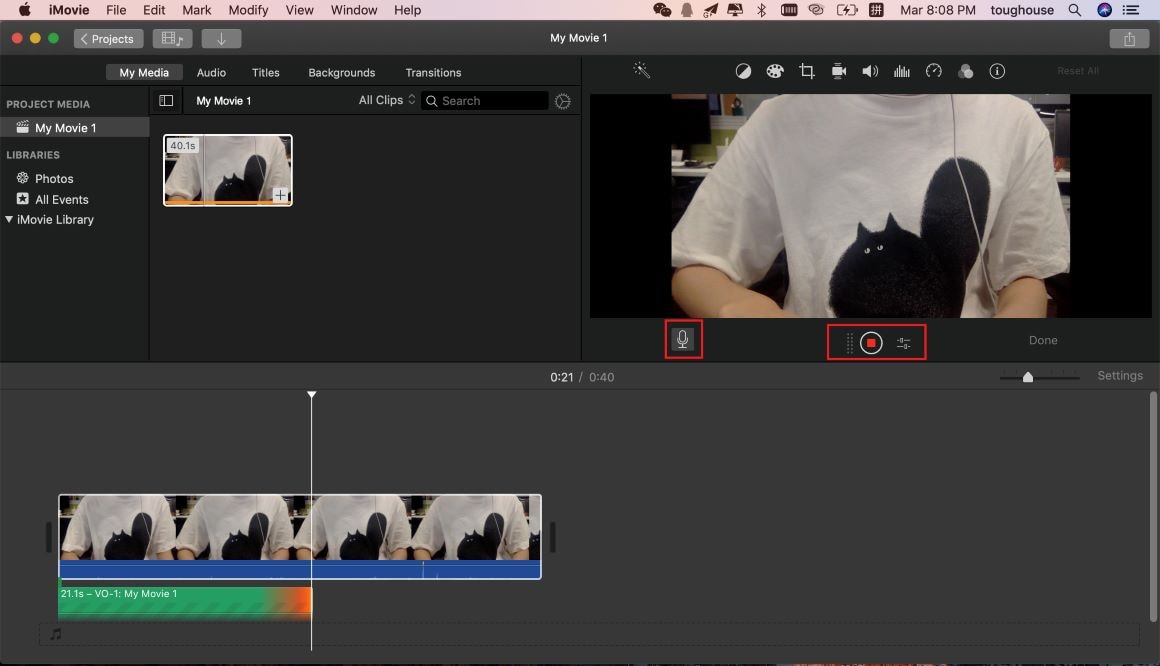Screen dimensions: 1160x666
Task: Switch to the Titles tab
Action: coord(266,73)
